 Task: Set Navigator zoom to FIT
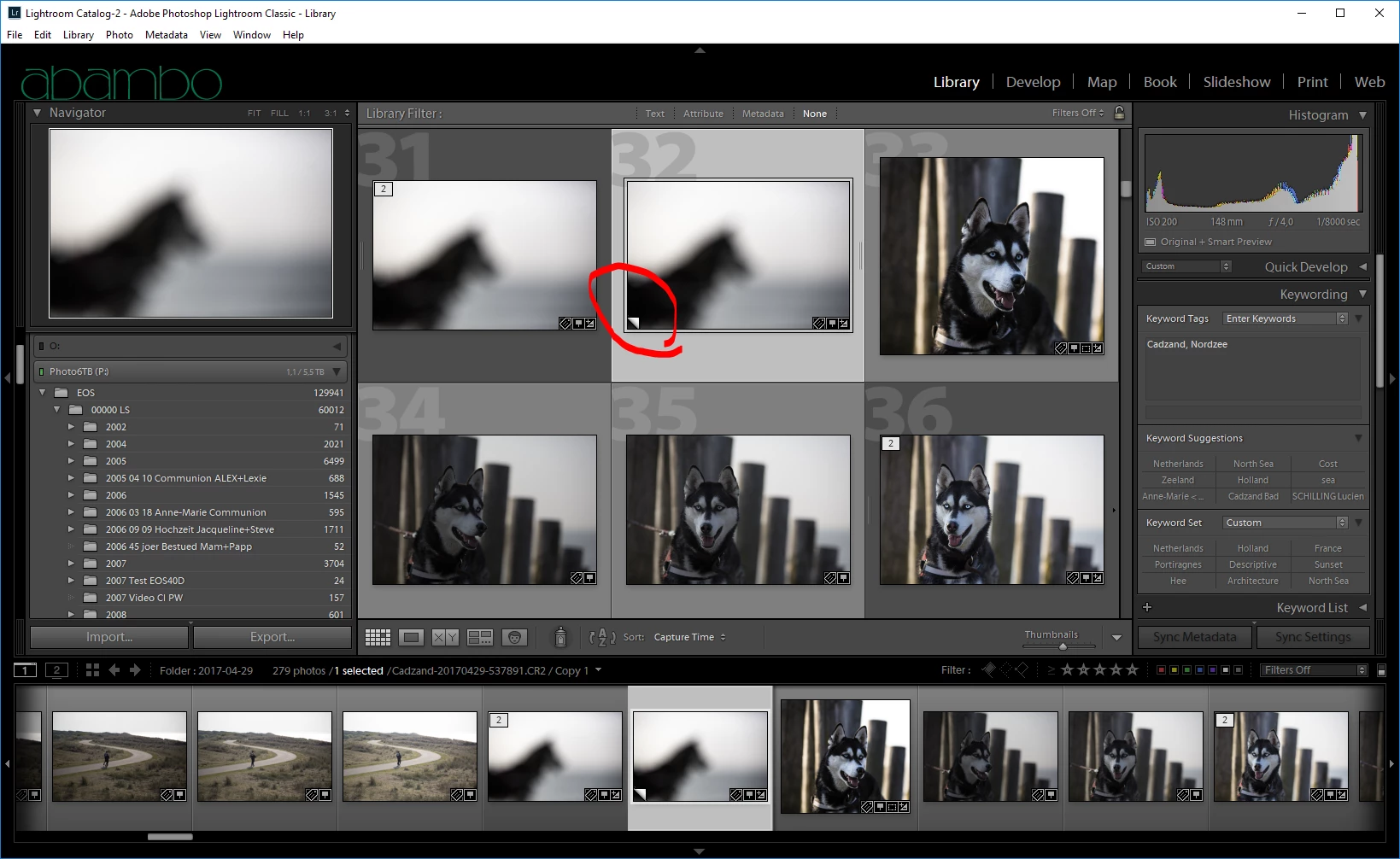pyautogui.click(x=254, y=113)
